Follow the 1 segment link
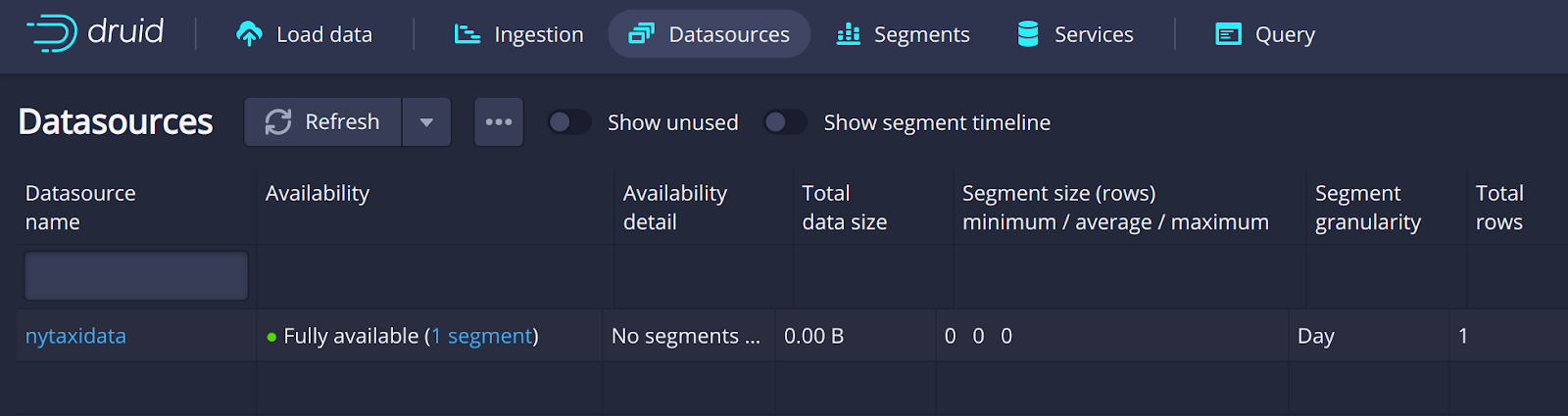 tap(482, 336)
